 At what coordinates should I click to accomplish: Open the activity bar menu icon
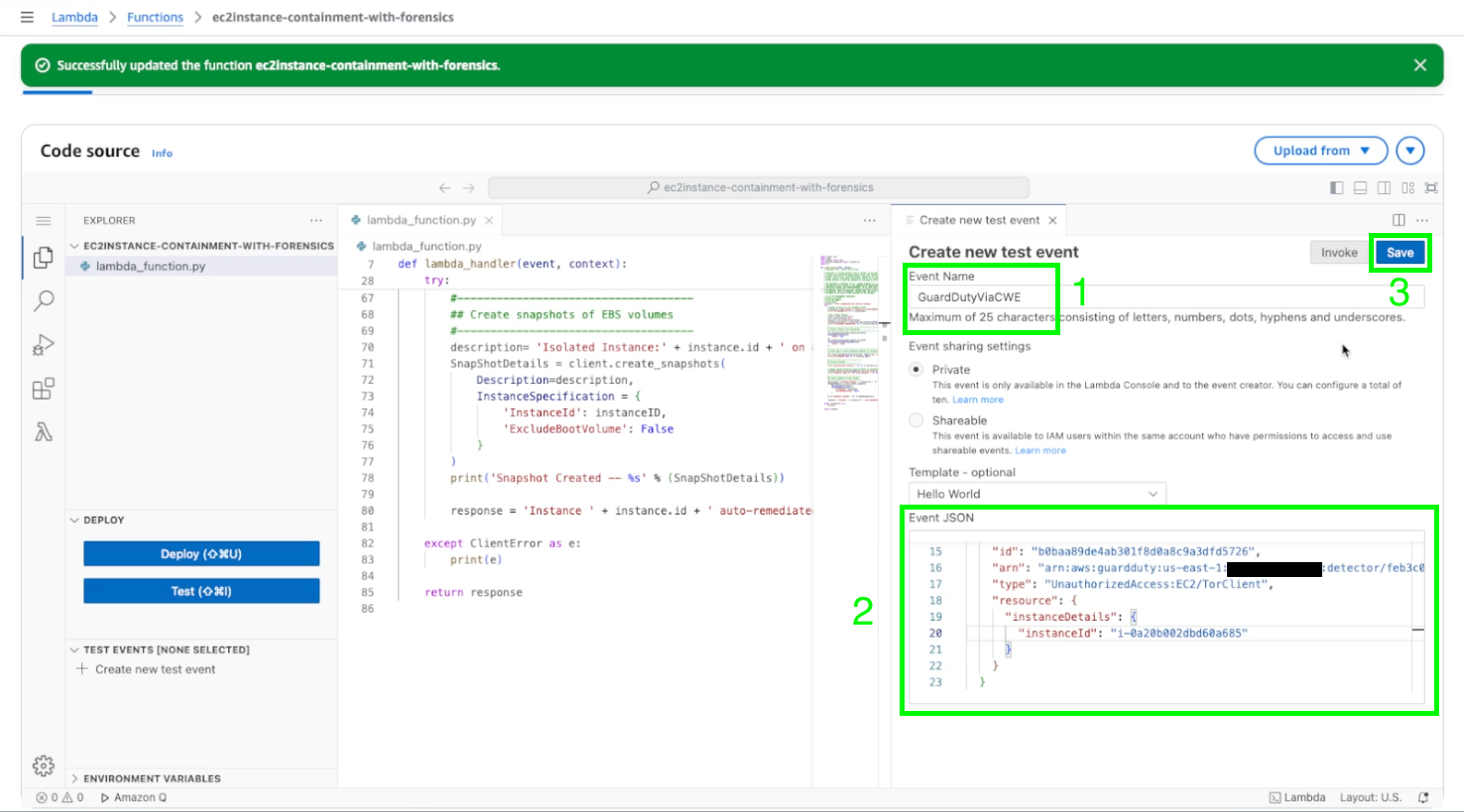(43, 221)
